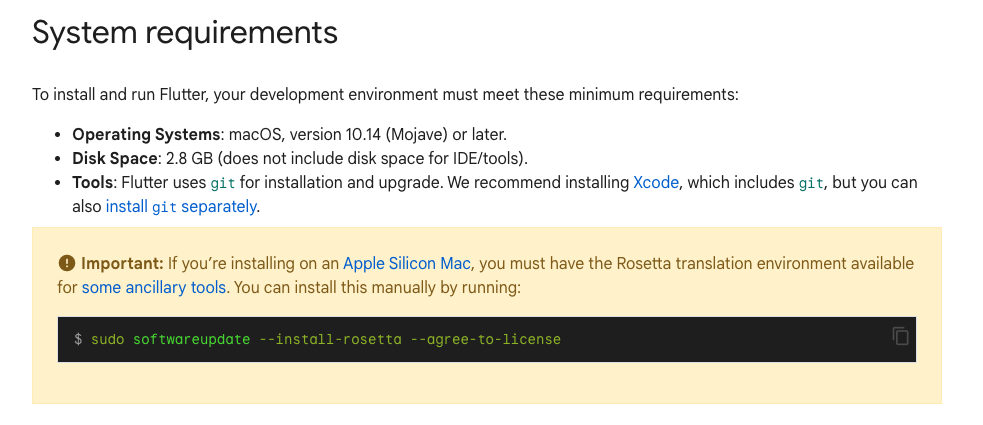Click the Tools bold label
Viewport: 983px width, 425px height.
tap(93, 182)
